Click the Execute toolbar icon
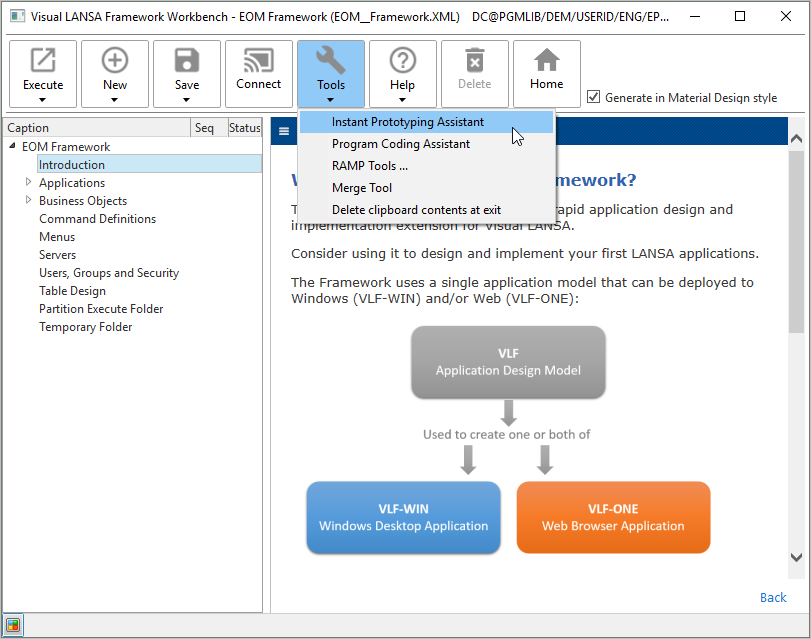 coord(43,60)
